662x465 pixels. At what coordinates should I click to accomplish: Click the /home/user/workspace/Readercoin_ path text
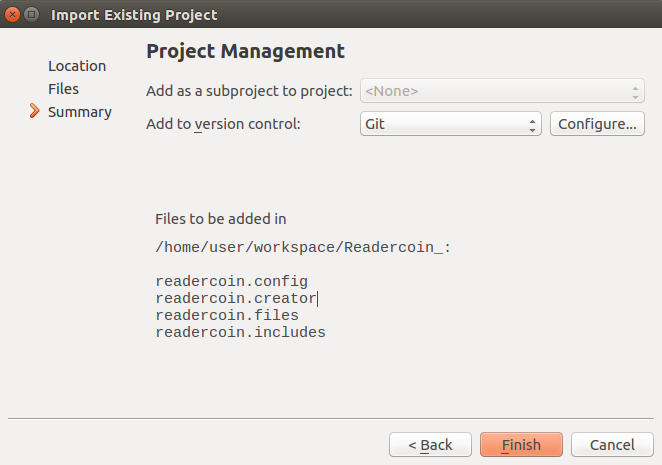(303, 247)
